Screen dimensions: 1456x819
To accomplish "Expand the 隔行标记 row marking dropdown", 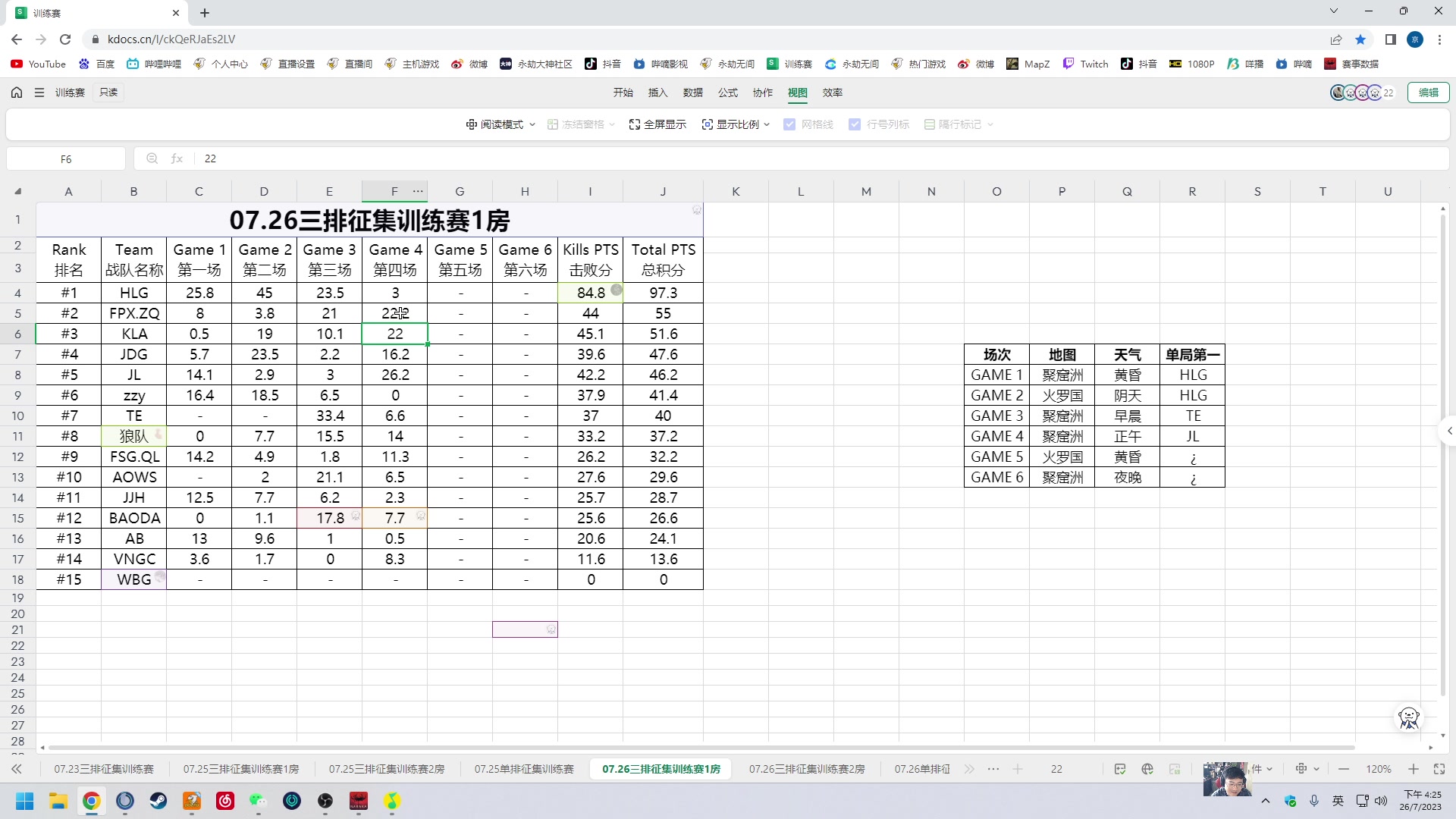I will (x=959, y=124).
